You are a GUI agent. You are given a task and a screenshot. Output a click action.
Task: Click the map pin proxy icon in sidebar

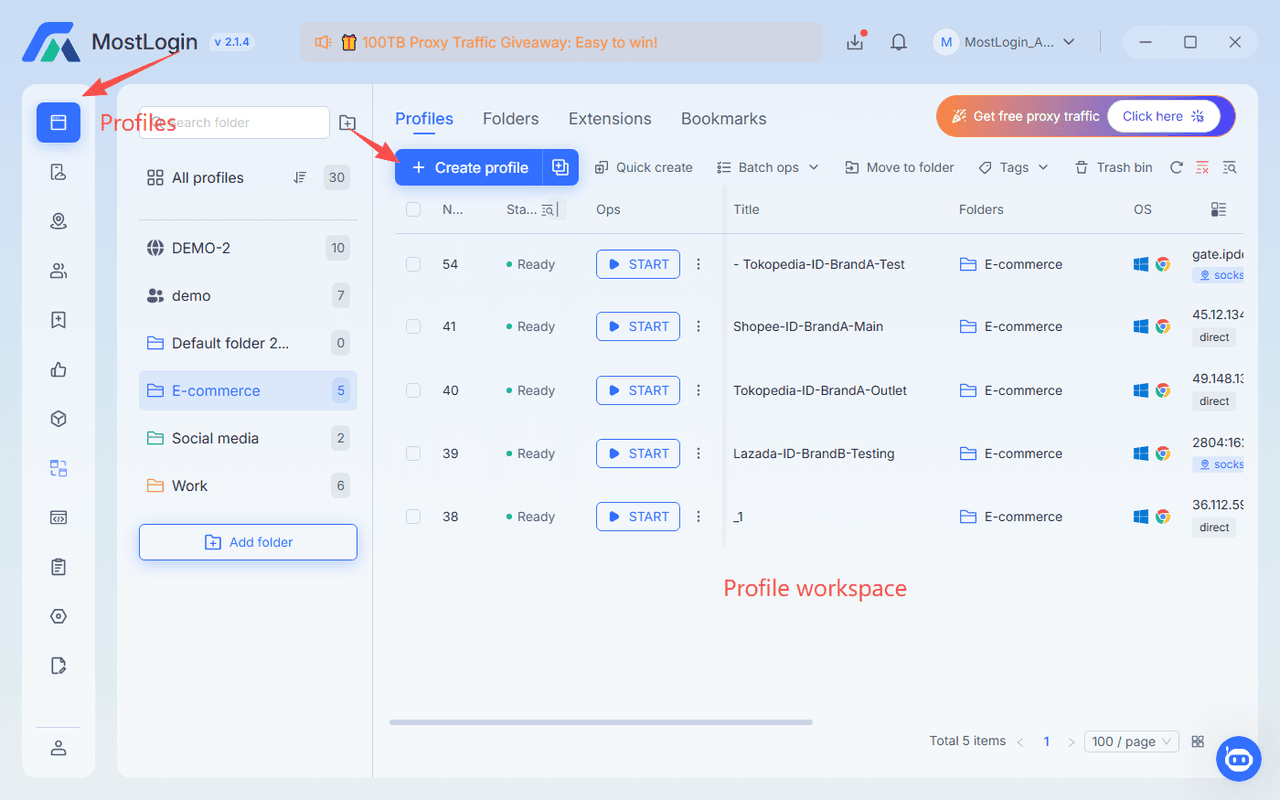58,221
